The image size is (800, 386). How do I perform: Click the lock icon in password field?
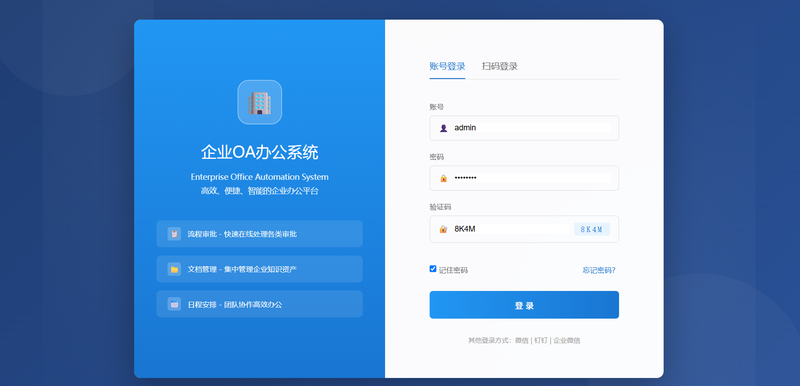pyautogui.click(x=443, y=178)
